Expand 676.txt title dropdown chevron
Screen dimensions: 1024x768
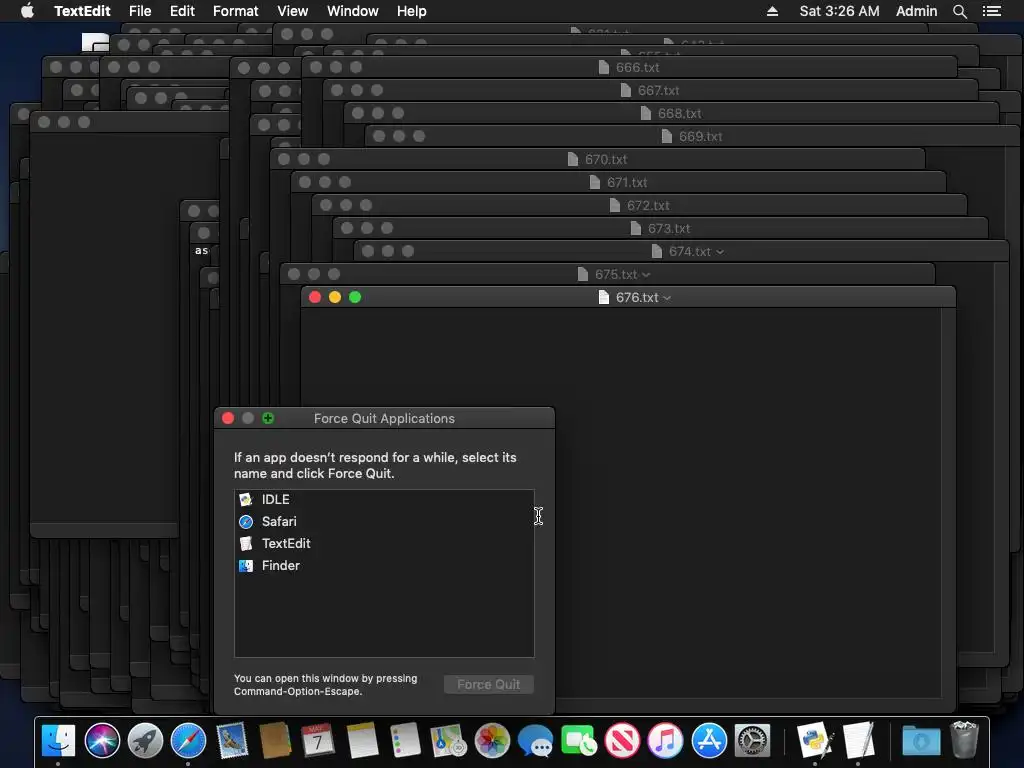(667, 298)
